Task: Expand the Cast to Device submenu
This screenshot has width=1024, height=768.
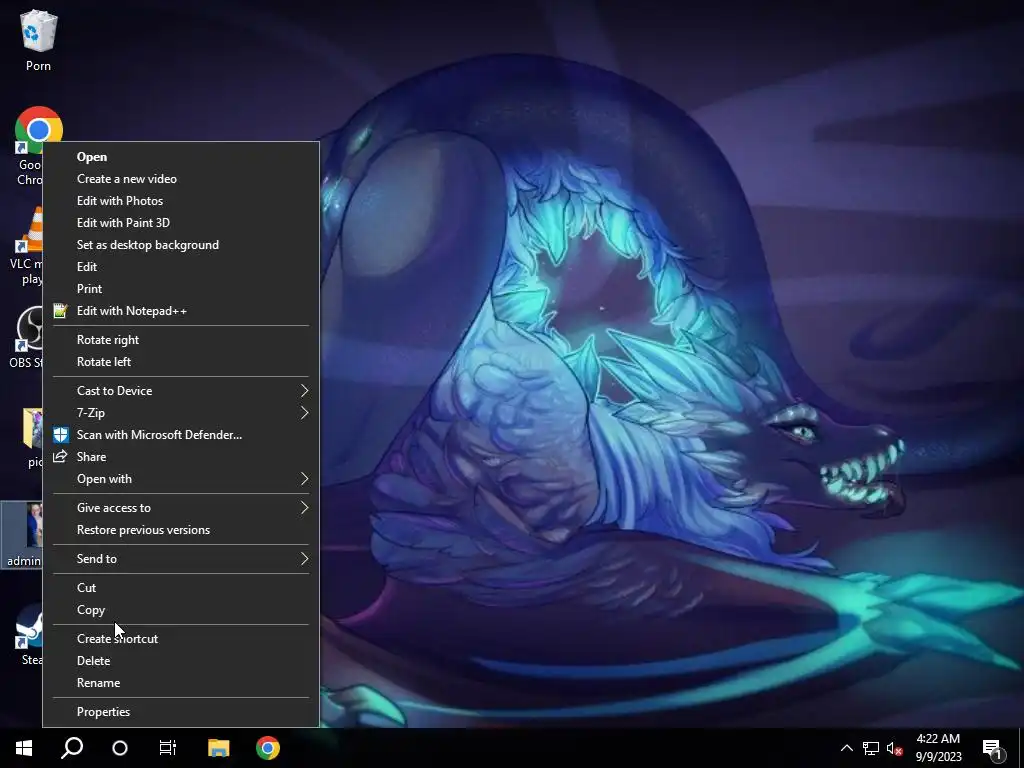Action: point(181,391)
